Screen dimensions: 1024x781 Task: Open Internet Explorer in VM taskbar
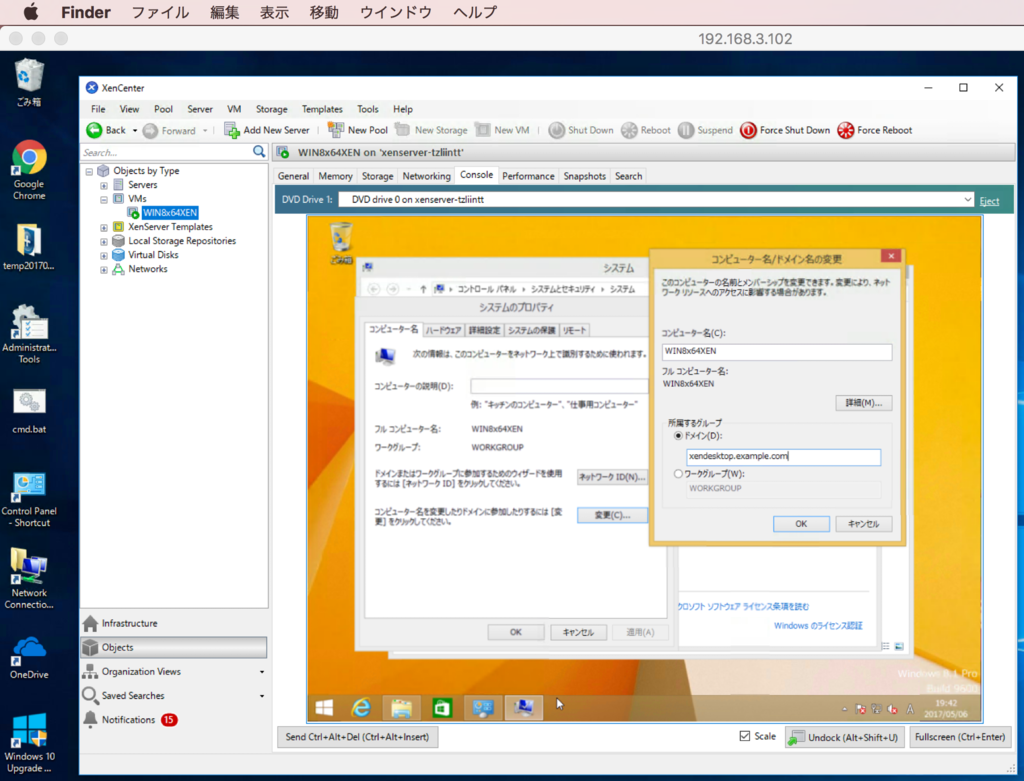pos(361,707)
